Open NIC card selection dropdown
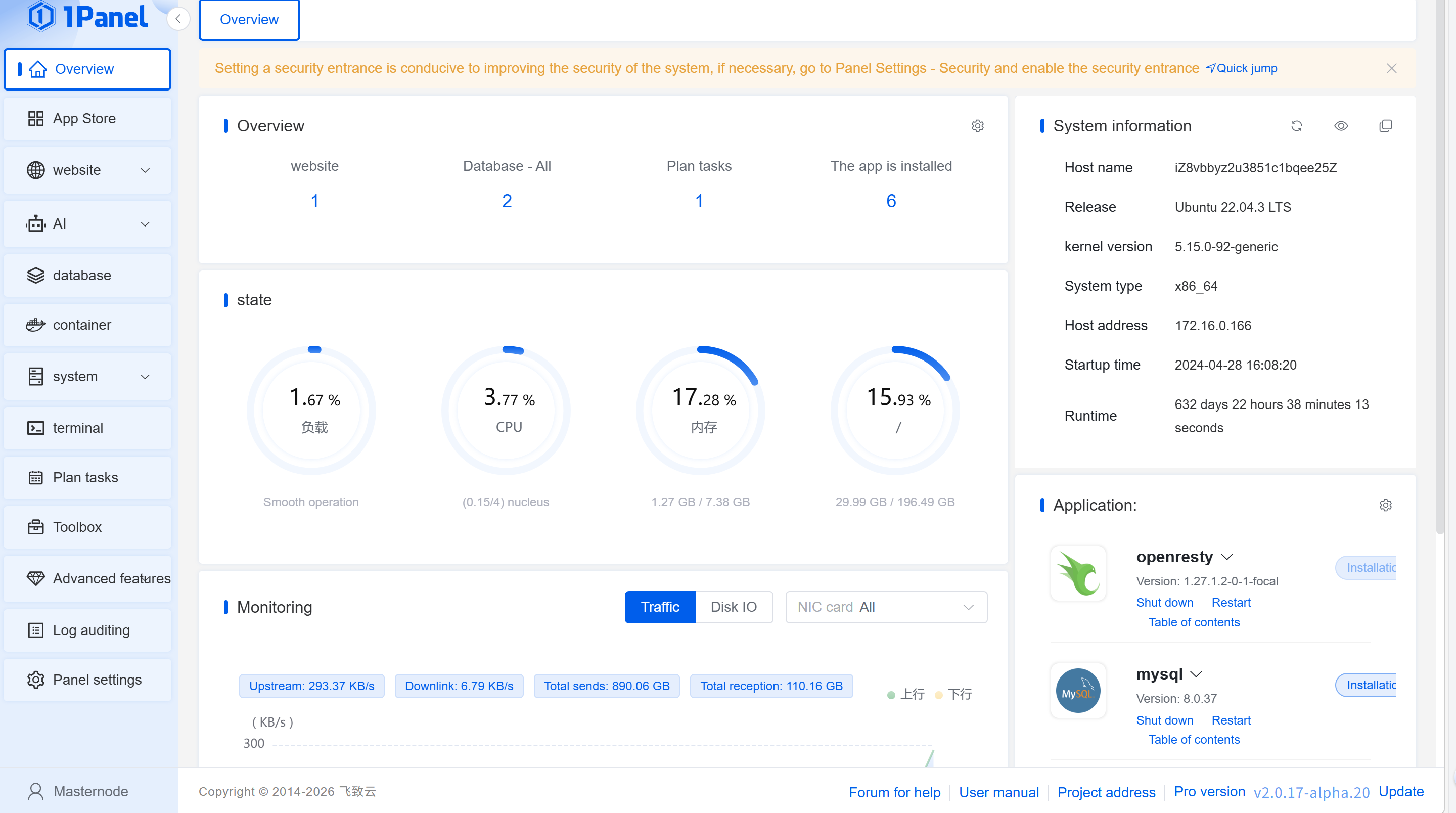This screenshot has width=1456, height=813. coord(886,607)
